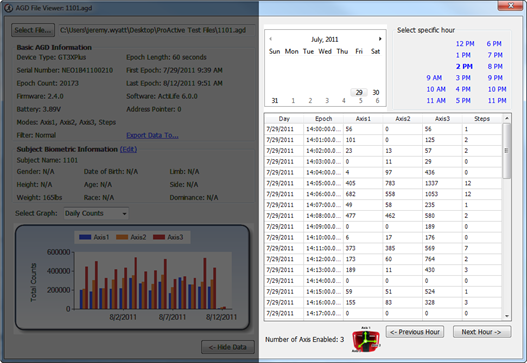Click the Axis3 red legend swatch
The width and height of the screenshot is (527, 363).
(x=159, y=237)
